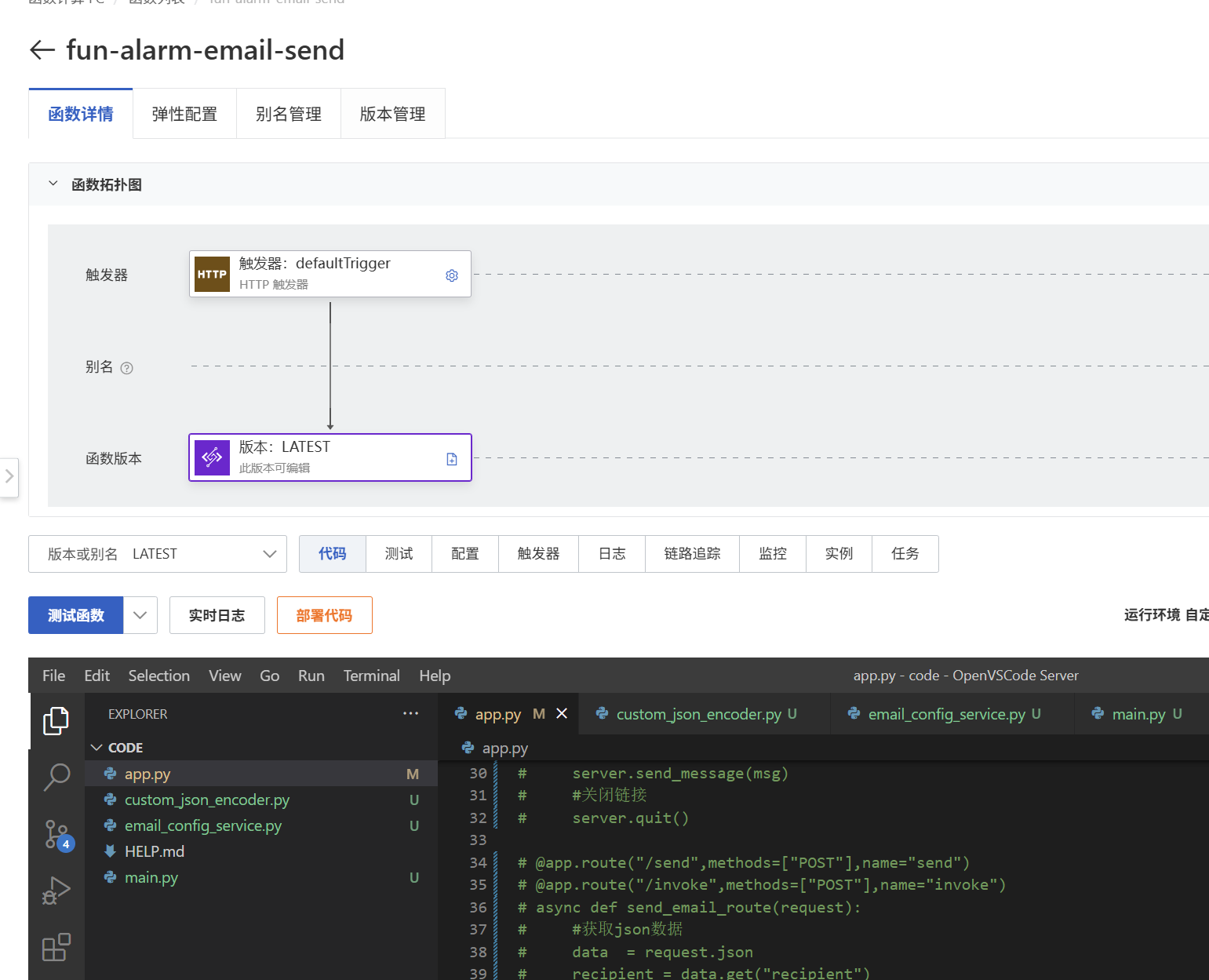Image resolution: width=1209 pixels, height=980 pixels.
Task: Open the 测试函数 dropdown arrow
Action: coord(140,615)
